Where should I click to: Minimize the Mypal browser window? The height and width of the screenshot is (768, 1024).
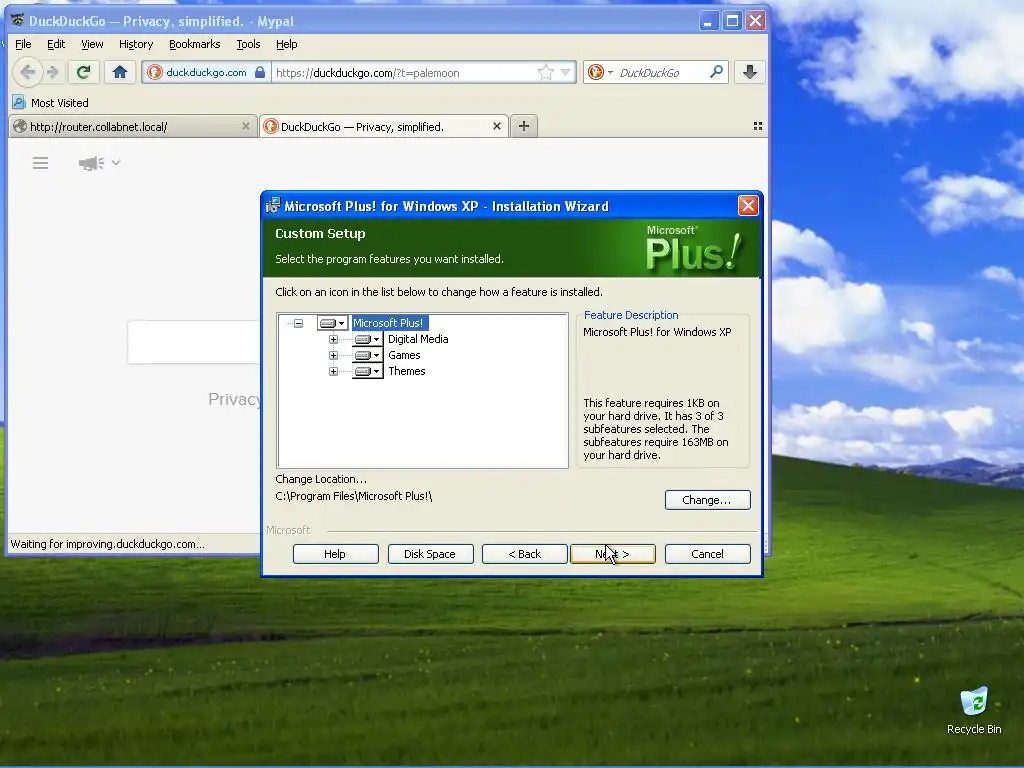click(708, 21)
